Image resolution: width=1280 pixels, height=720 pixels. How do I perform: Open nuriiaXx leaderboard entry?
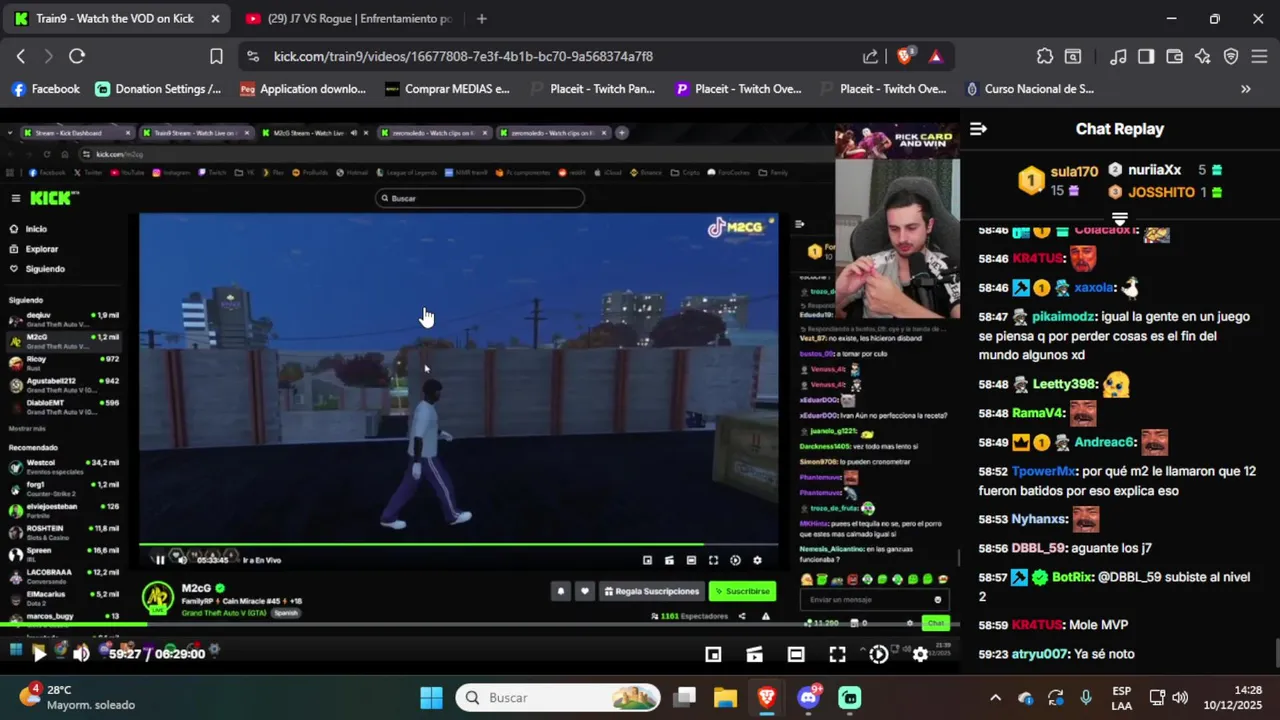(x=1154, y=170)
